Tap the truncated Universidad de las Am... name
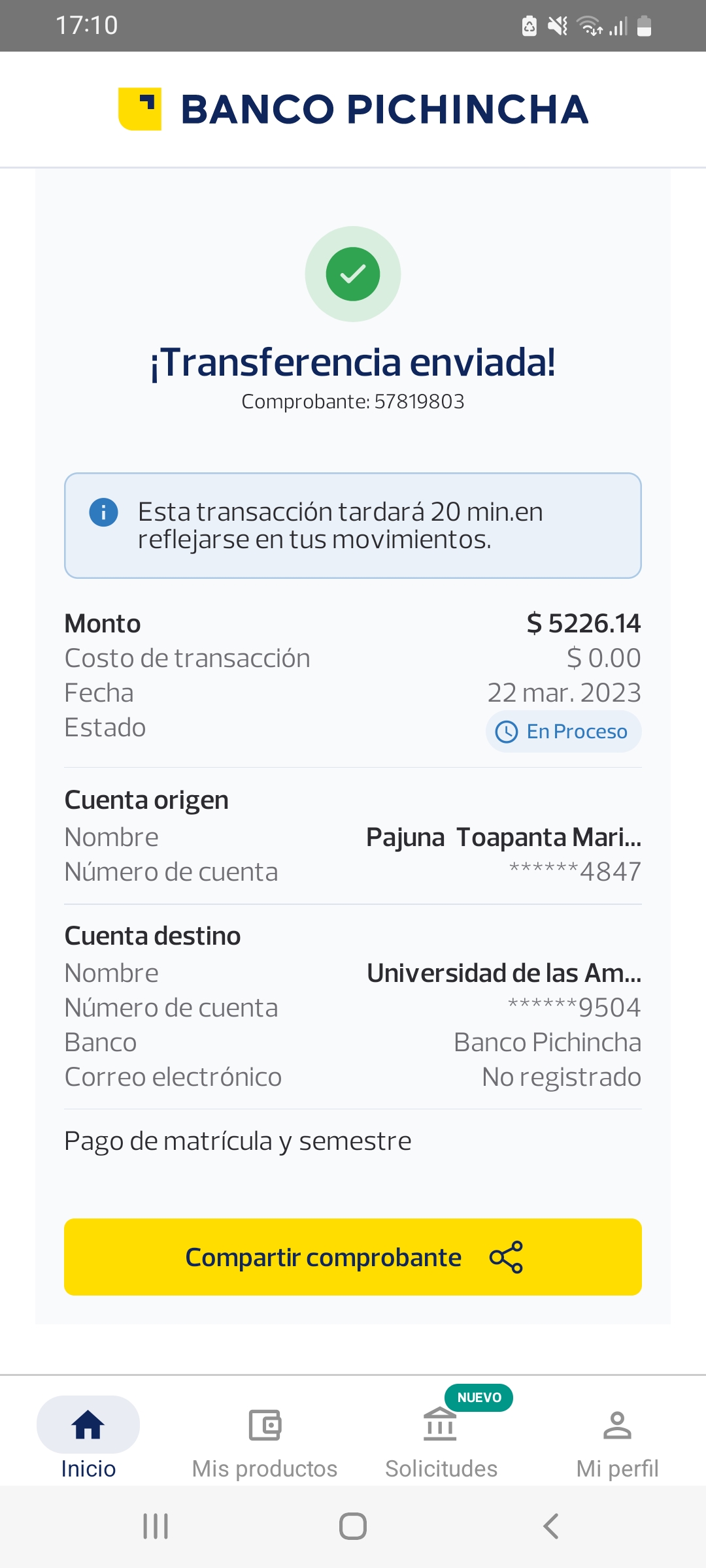Viewport: 706px width, 1568px height. coord(504,973)
